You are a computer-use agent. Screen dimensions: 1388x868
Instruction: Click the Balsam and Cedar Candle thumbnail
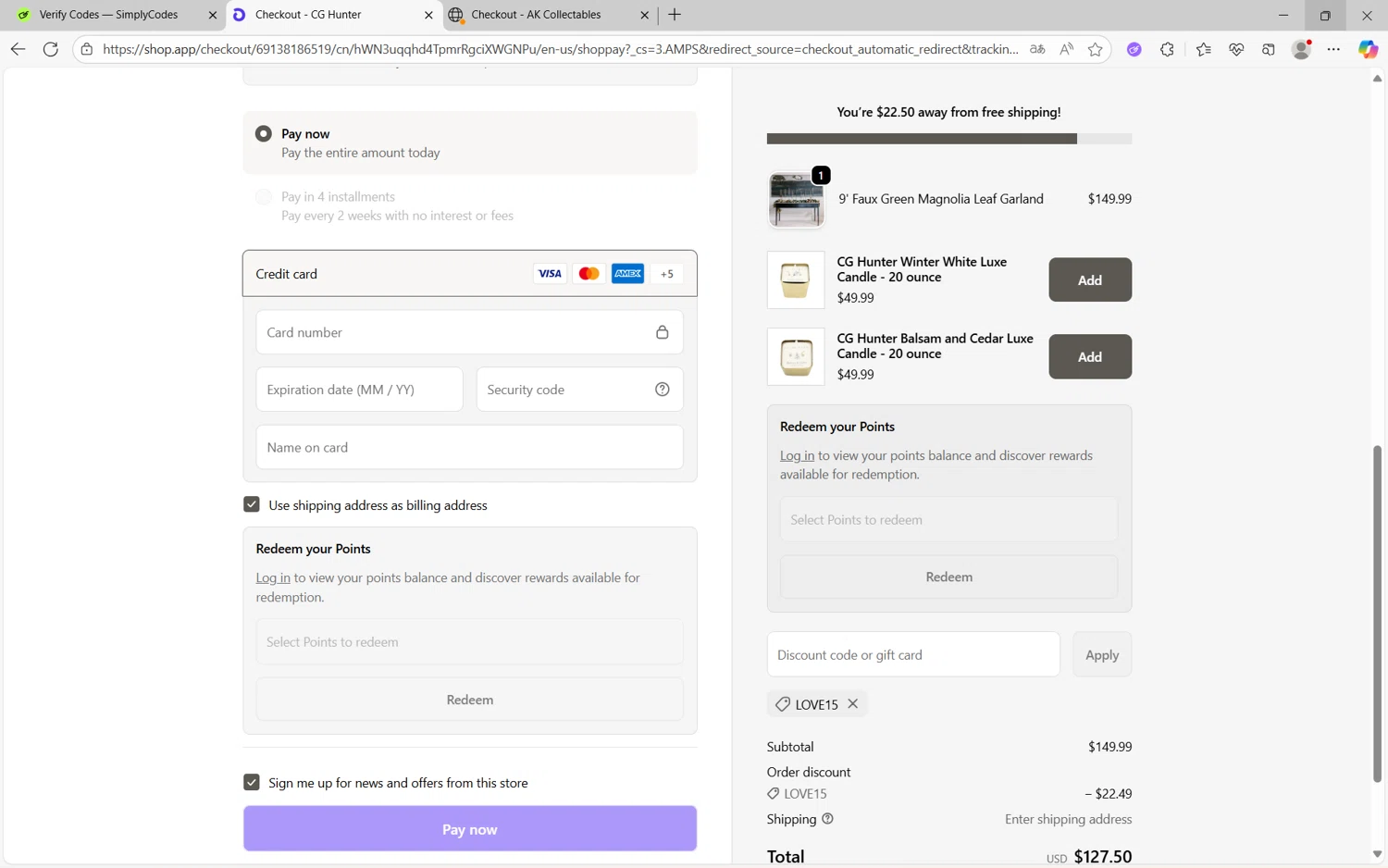tap(796, 357)
